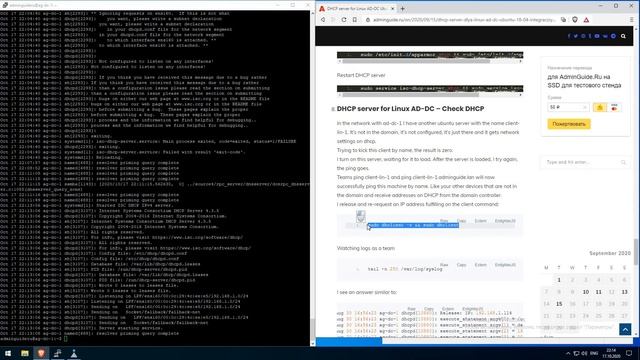
Task: Click the fifth taskbar application icon
Action: click(x=74, y=353)
